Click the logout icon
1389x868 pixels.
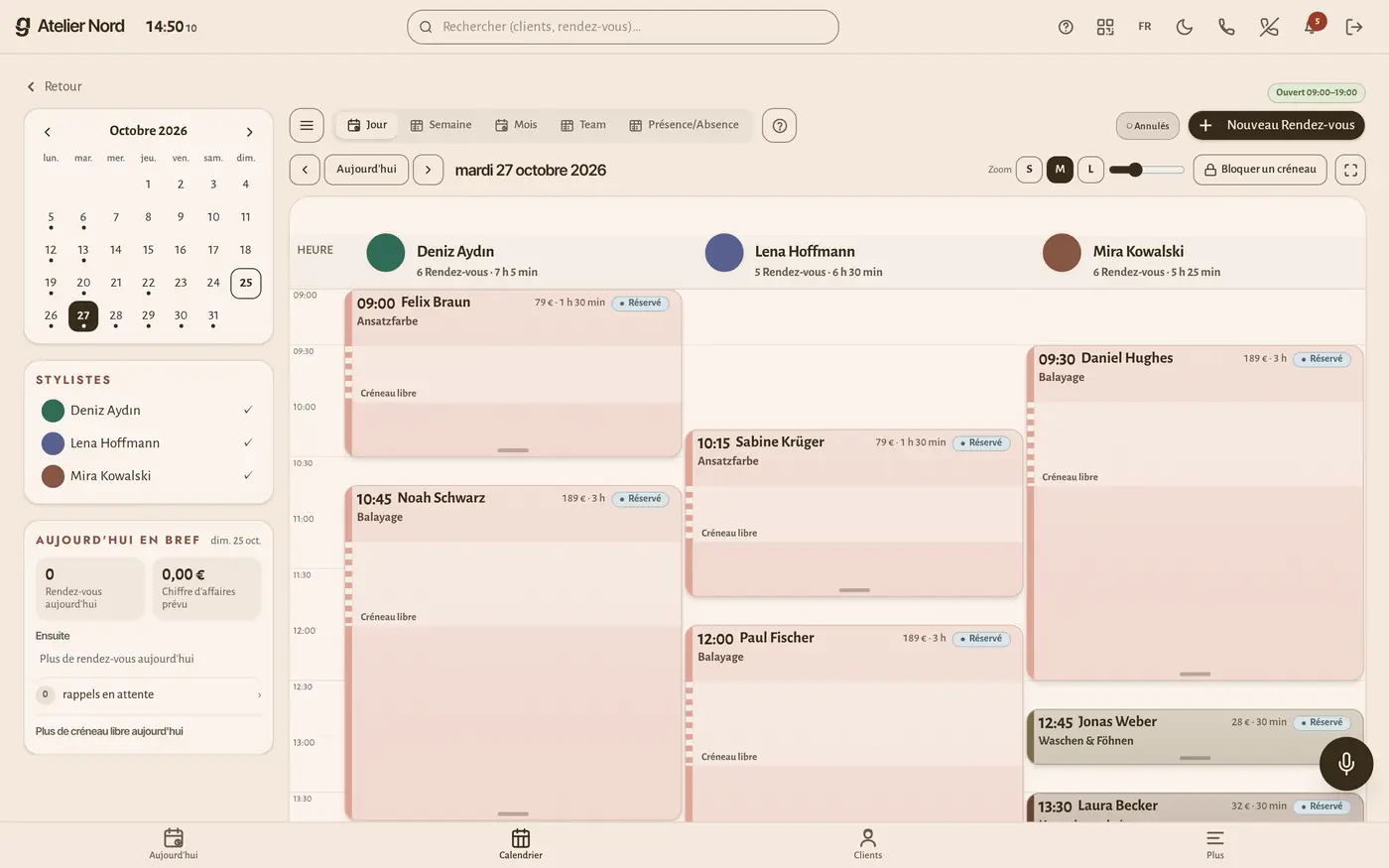pyautogui.click(x=1354, y=27)
